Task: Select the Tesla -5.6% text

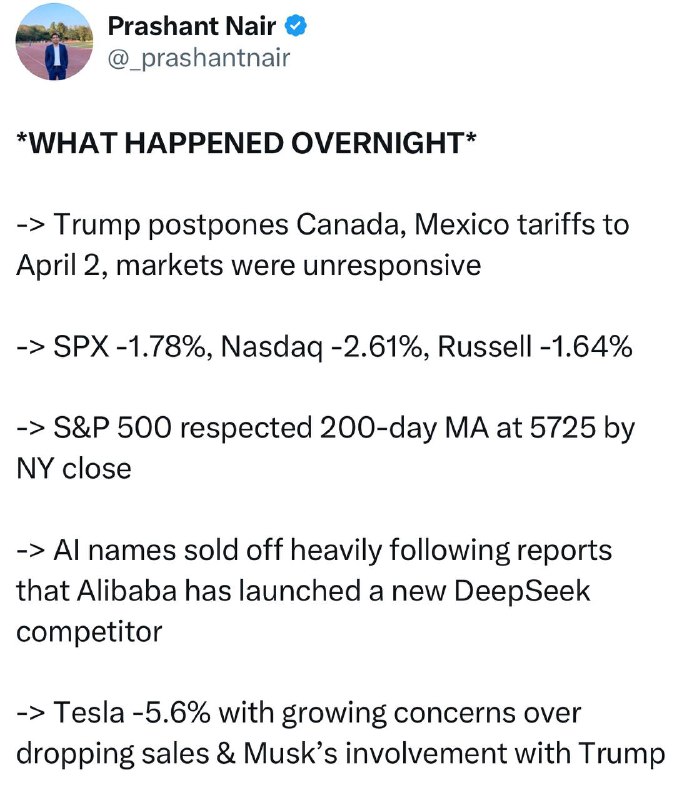Action: pos(132,713)
